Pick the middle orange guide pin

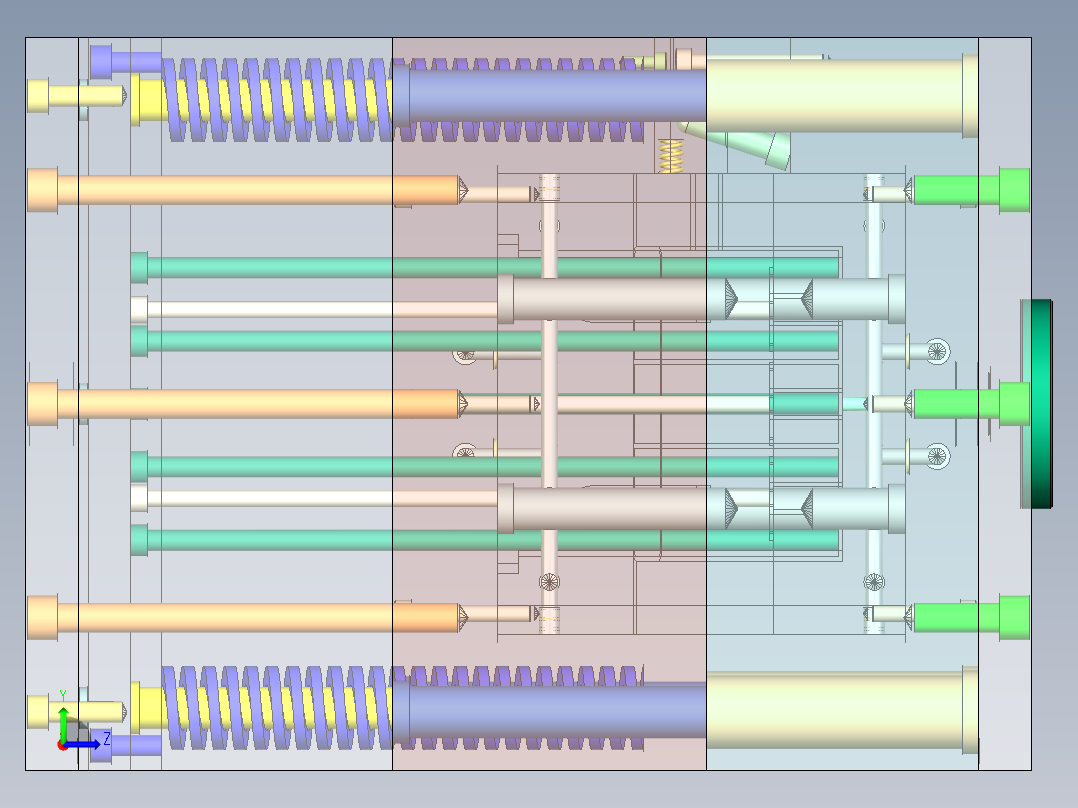pyautogui.click(x=248, y=404)
